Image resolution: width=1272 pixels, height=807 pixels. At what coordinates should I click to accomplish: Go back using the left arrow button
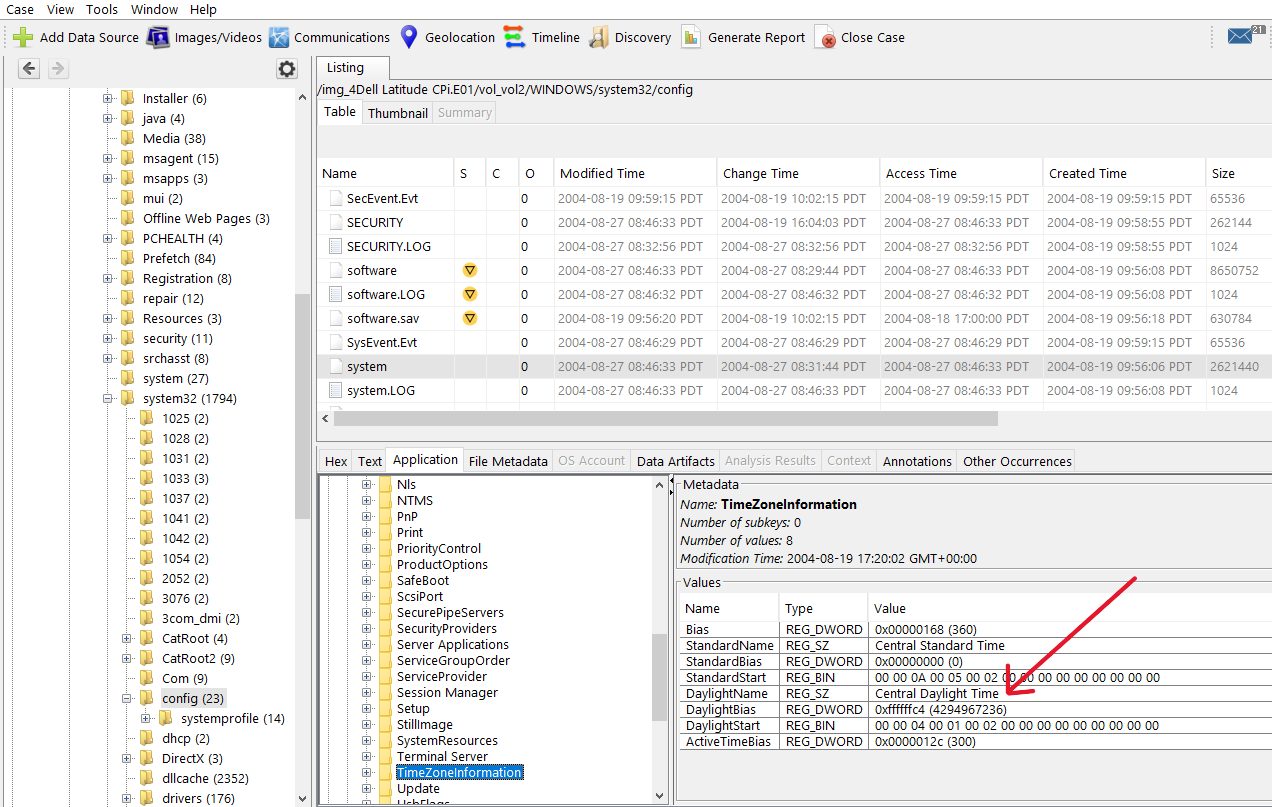[29, 69]
